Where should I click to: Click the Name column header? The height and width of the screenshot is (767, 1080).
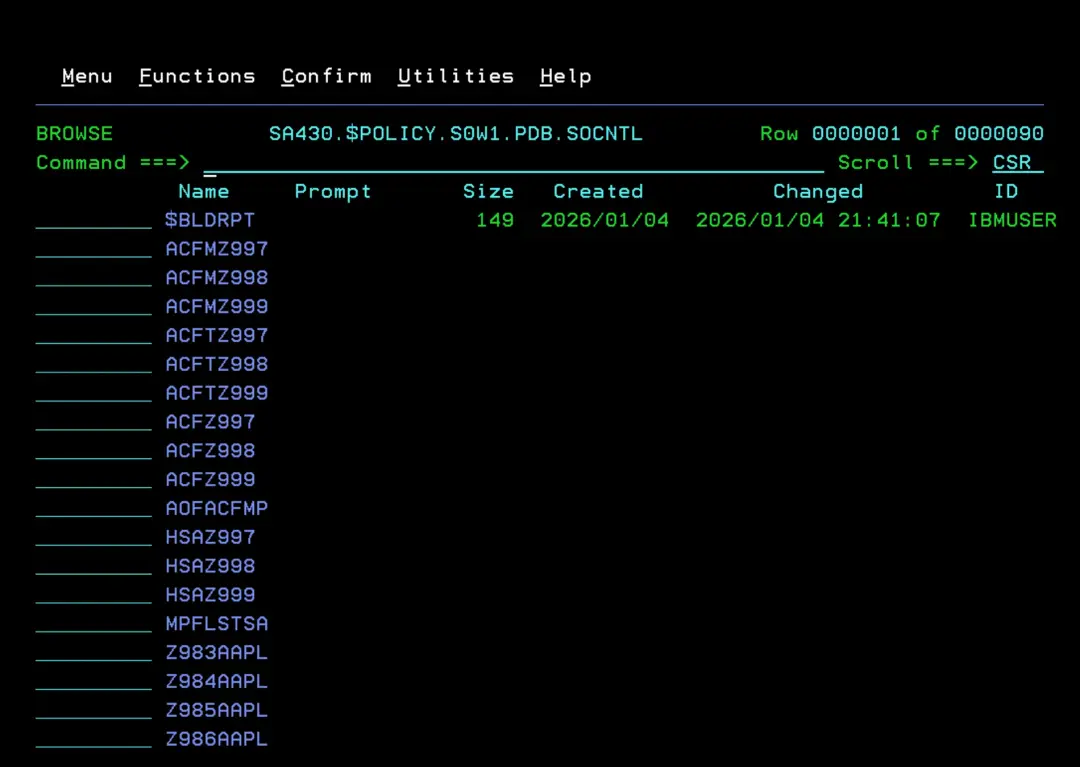pos(204,191)
